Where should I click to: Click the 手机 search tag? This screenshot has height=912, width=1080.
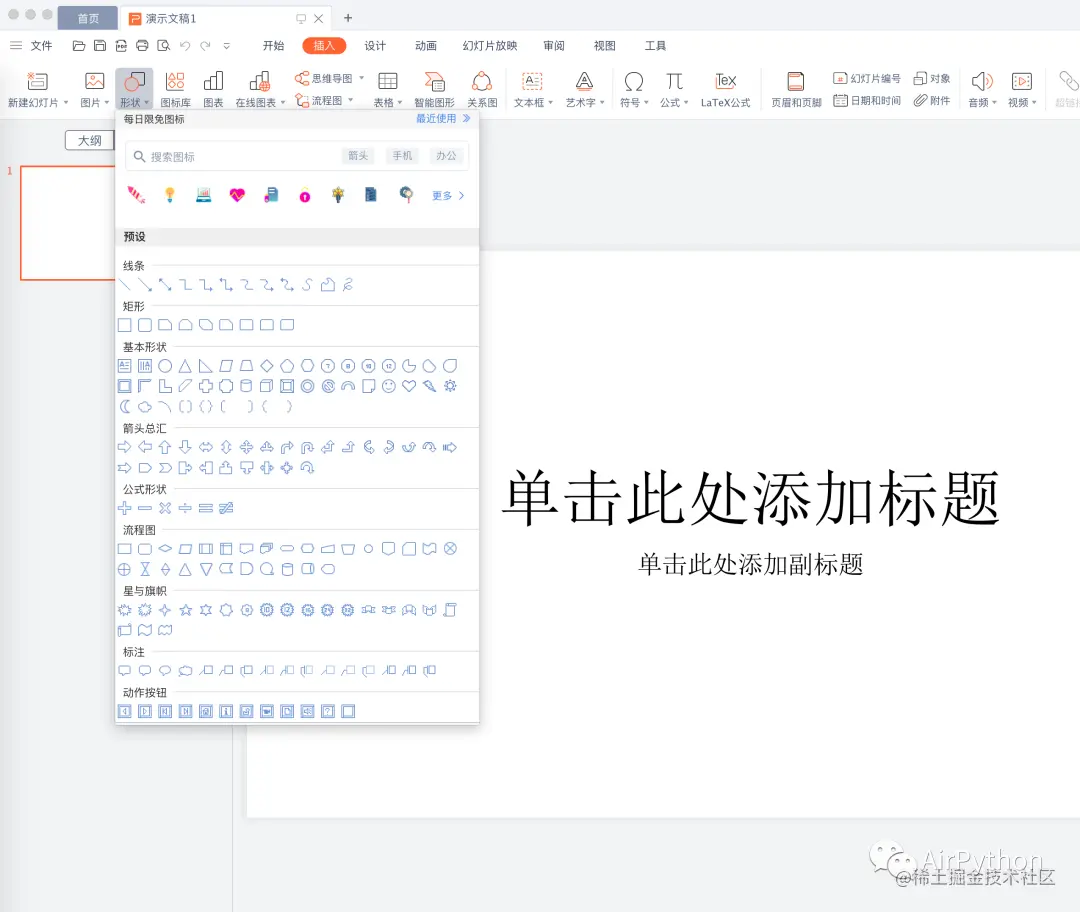click(x=402, y=156)
